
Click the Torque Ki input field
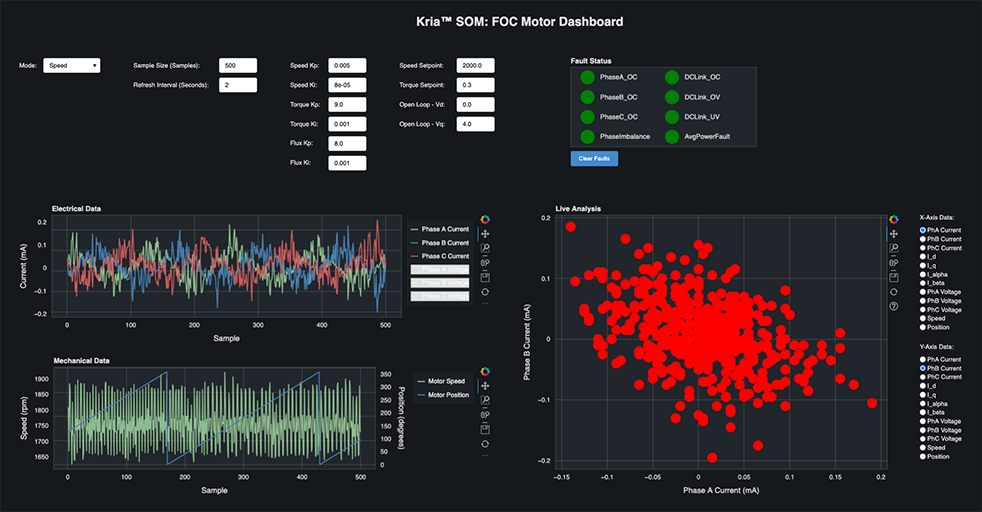347,124
